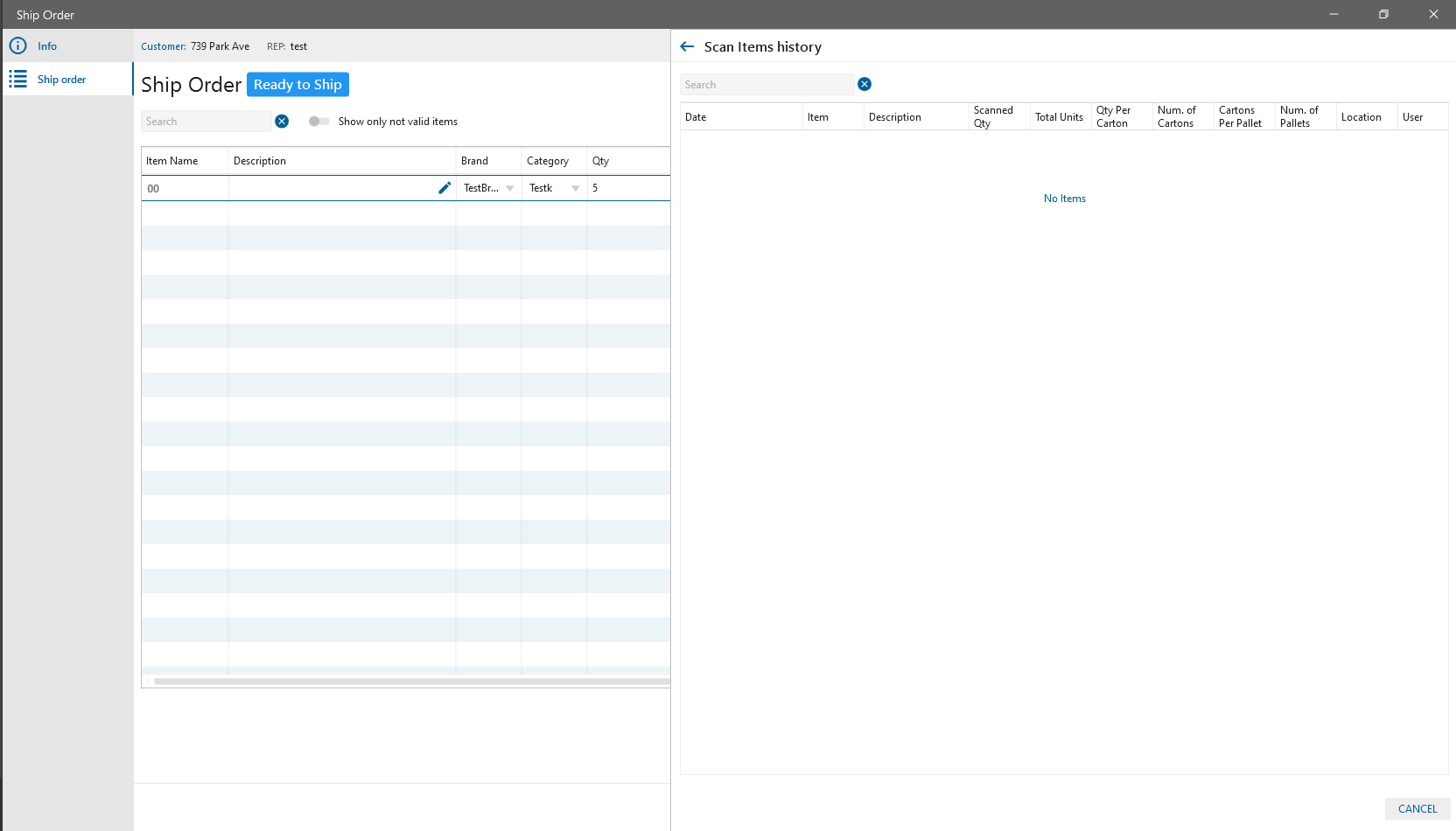Focus the Scan Items history search box
This screenshot has width=1456, height=831.
click(766, 85)
